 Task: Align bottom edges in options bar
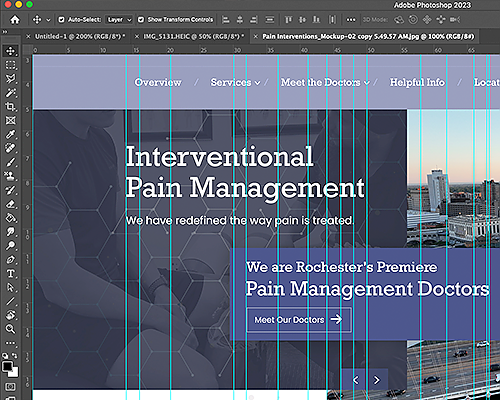click(x=316, y=20)
